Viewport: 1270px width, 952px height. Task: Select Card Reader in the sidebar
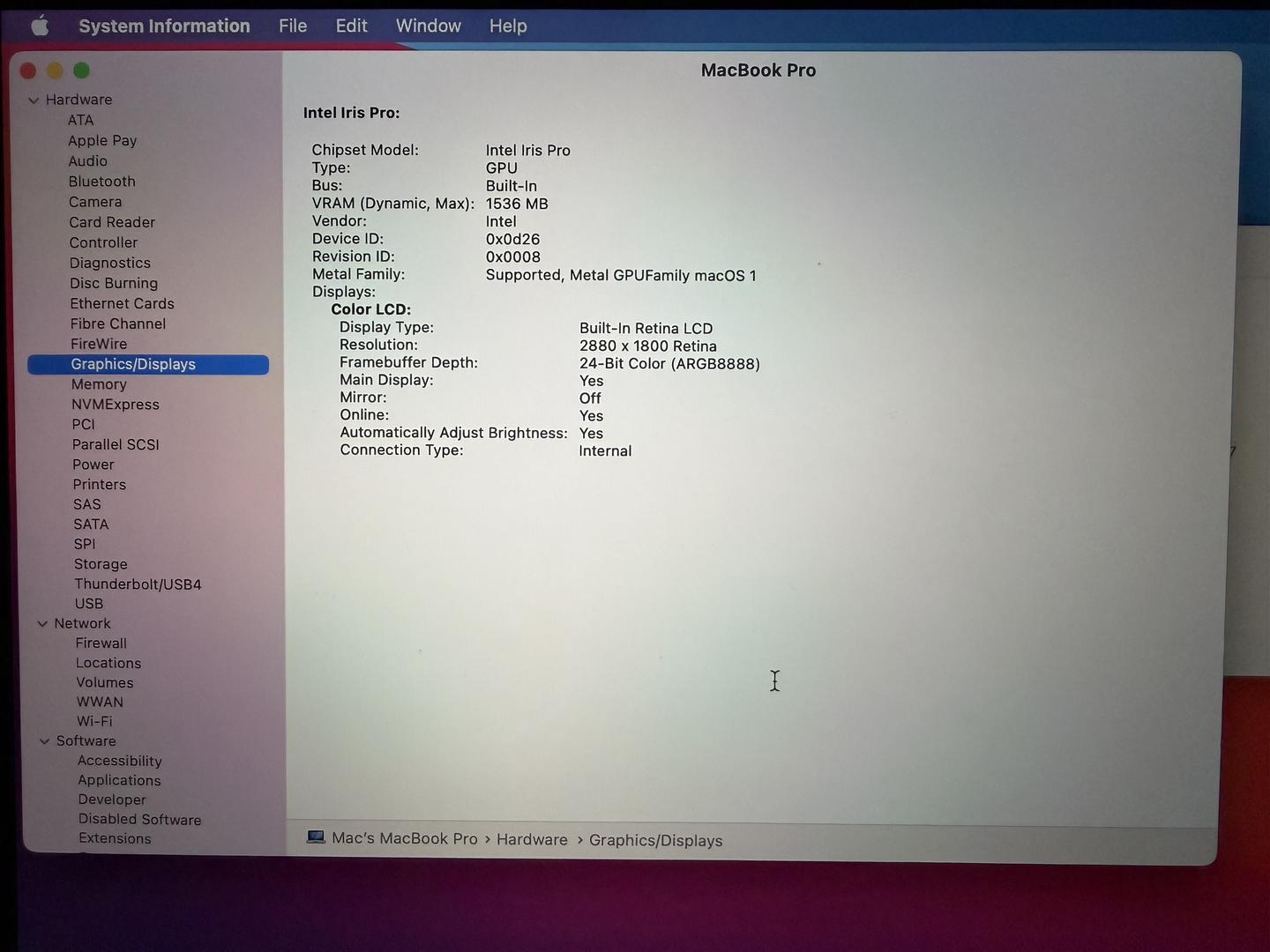point(112,222)
